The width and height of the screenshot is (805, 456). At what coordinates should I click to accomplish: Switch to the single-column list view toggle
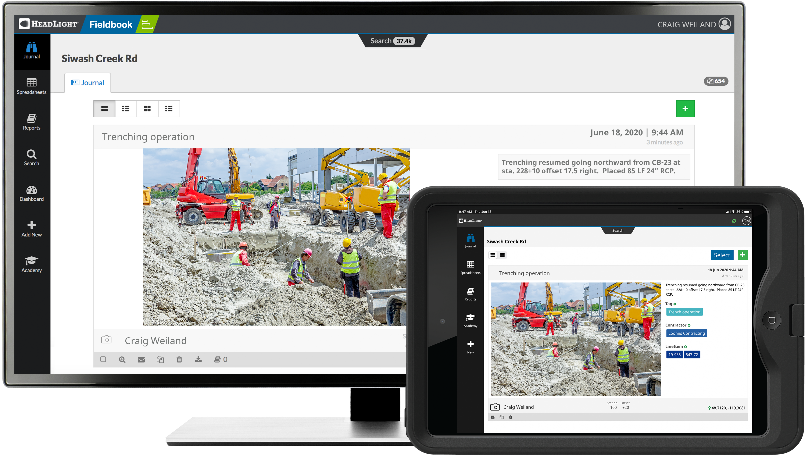(104, 108)
